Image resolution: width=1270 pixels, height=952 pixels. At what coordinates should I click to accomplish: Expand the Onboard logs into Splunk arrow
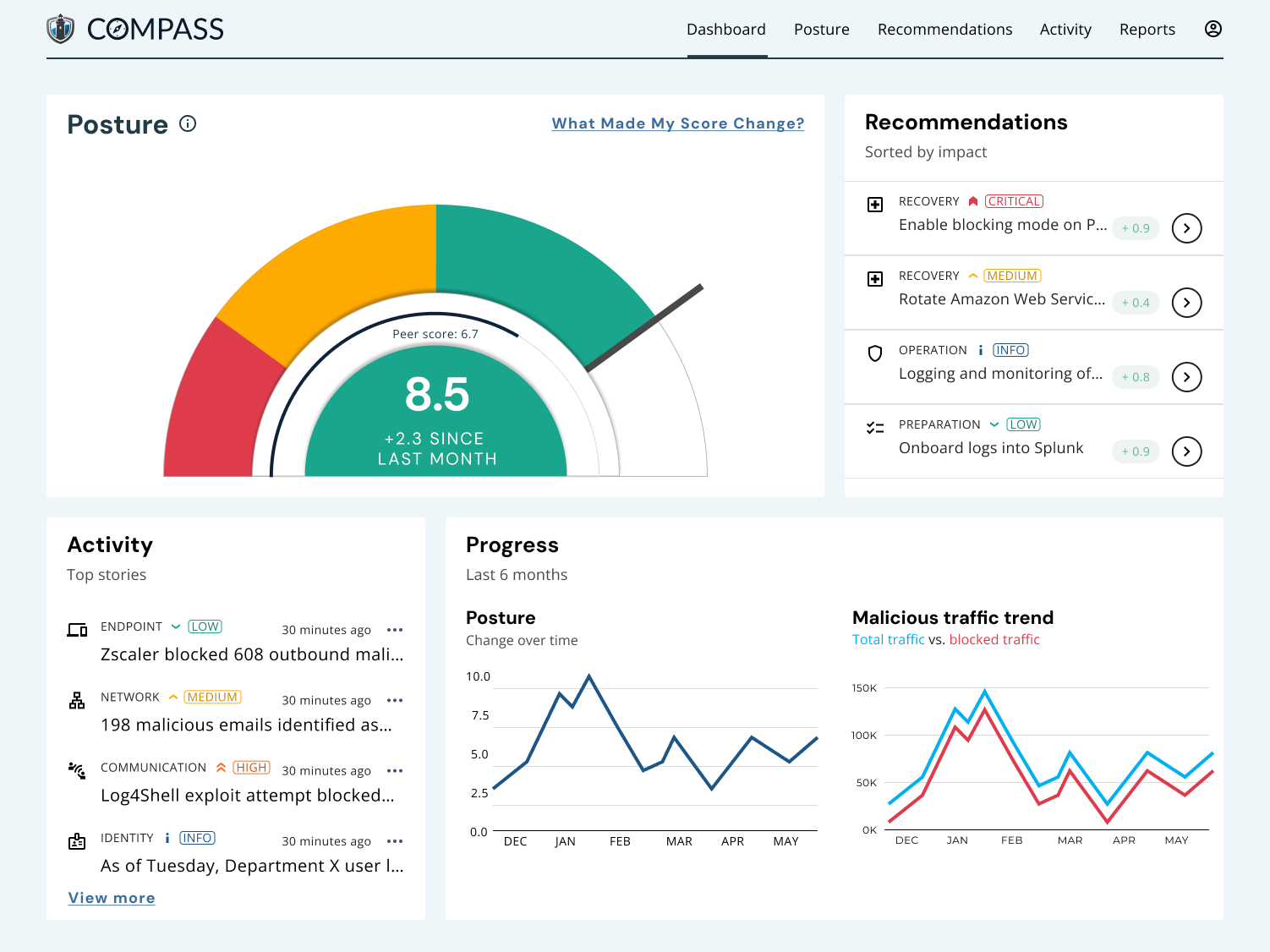pos(1186,451)
